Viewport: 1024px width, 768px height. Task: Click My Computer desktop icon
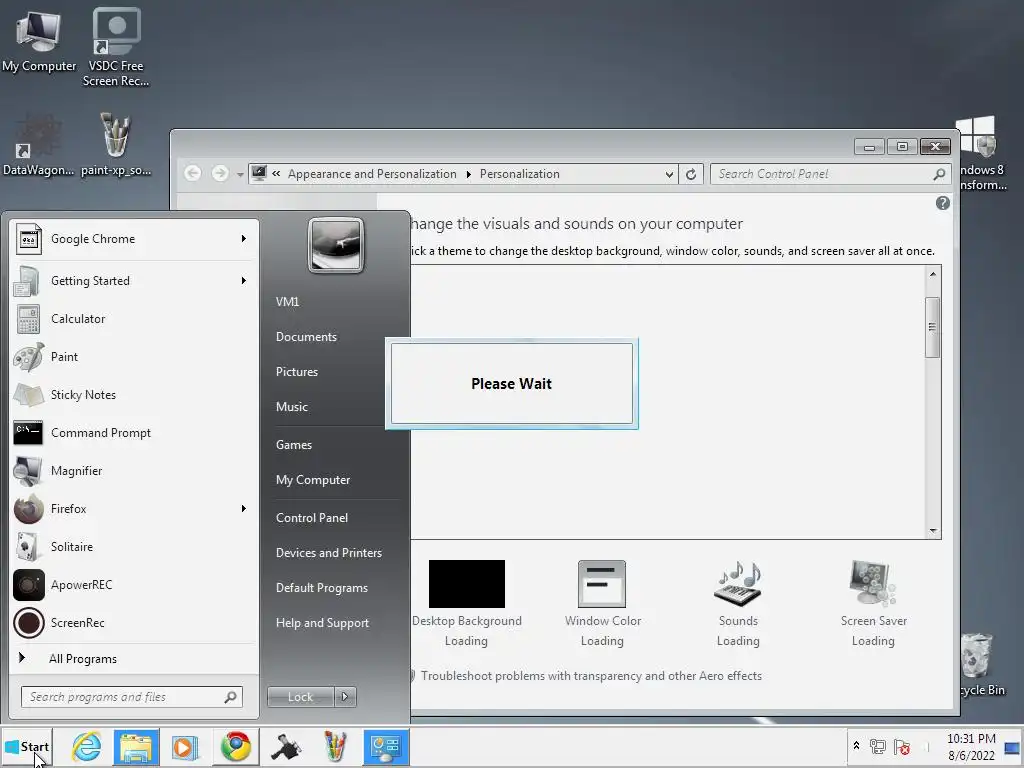pyautogui.click(x=39, y=40)
